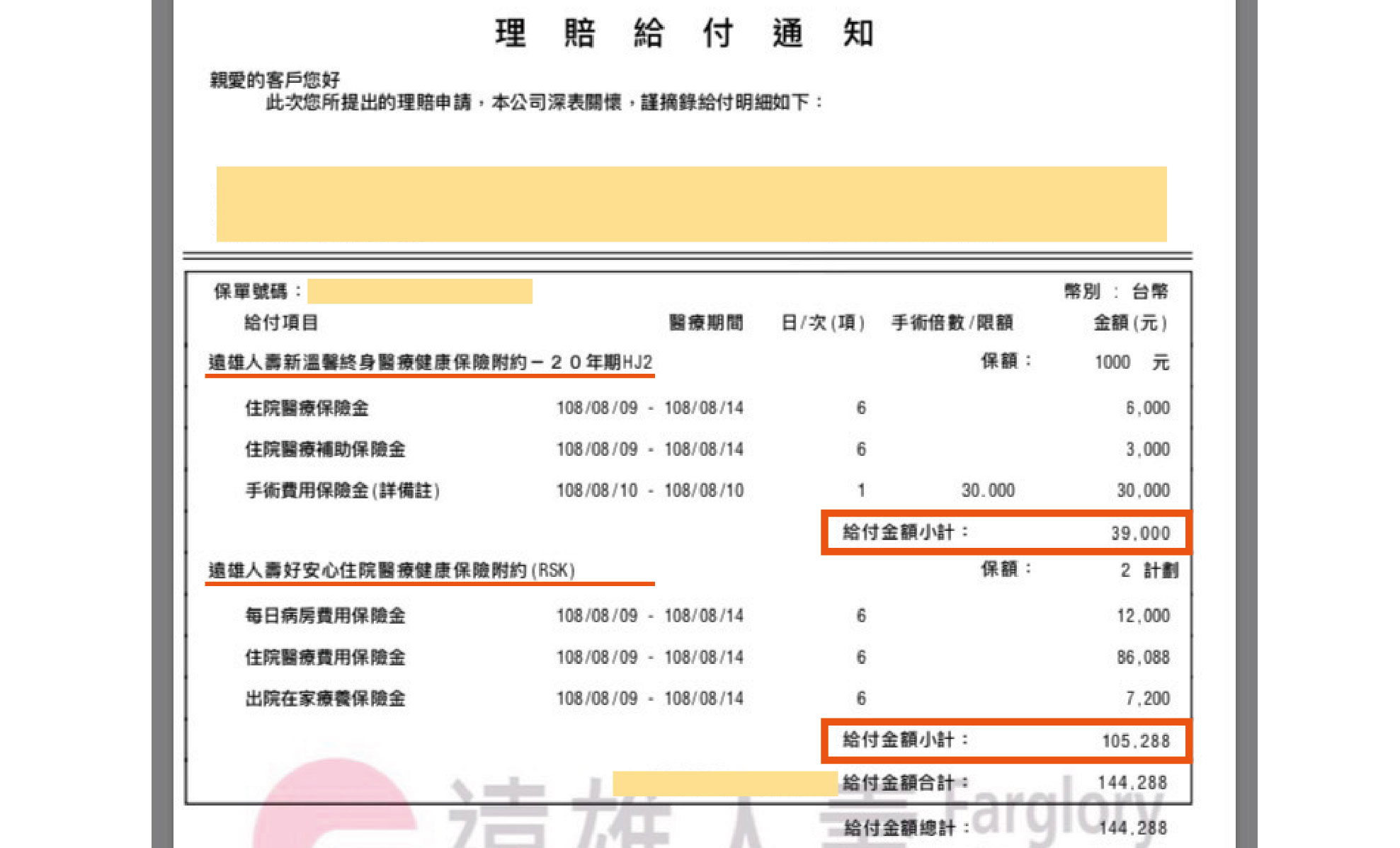
Task: Click the amount 7,200
Action: click(1148, 699)
